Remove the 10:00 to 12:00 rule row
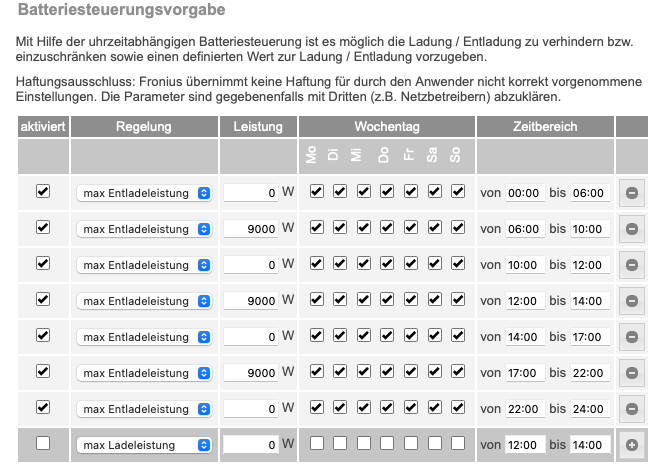The image size is (656, 470). click(x=631, y=265)
